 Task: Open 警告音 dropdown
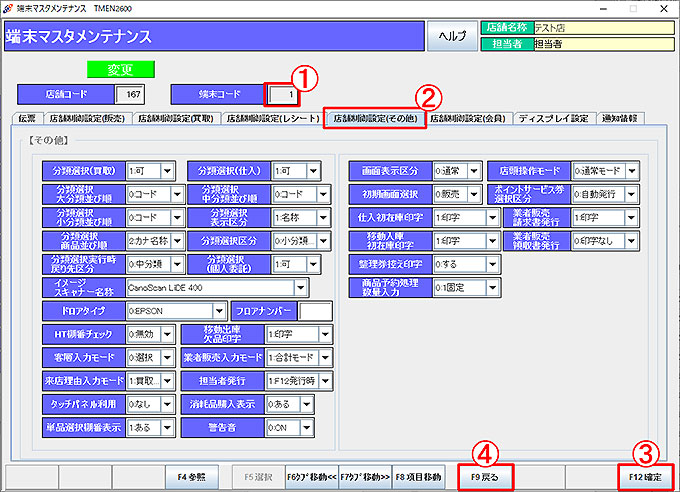click(x=306, y=428)
